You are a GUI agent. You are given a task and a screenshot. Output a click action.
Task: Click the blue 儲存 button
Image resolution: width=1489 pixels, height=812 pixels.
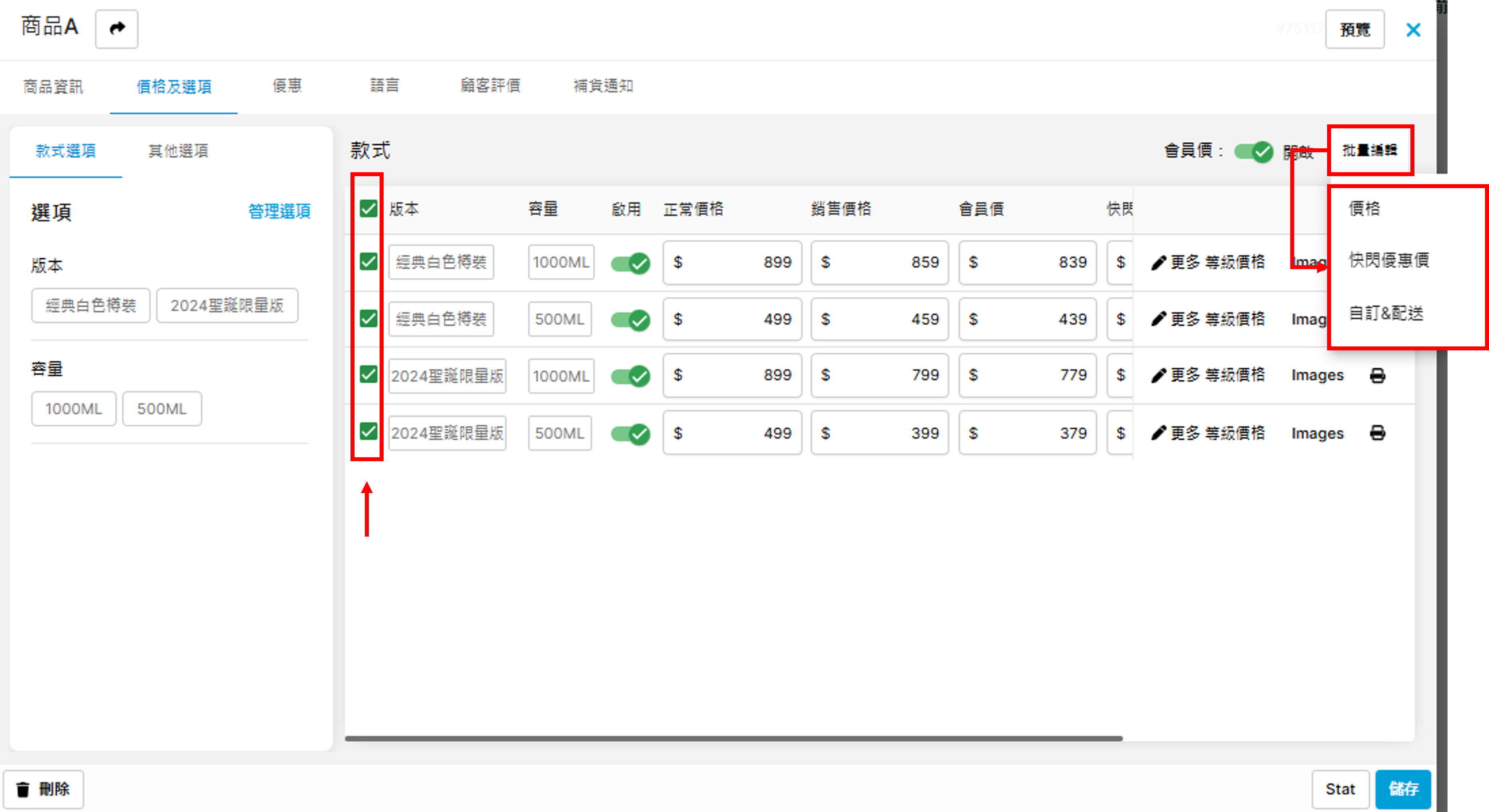1402,789
